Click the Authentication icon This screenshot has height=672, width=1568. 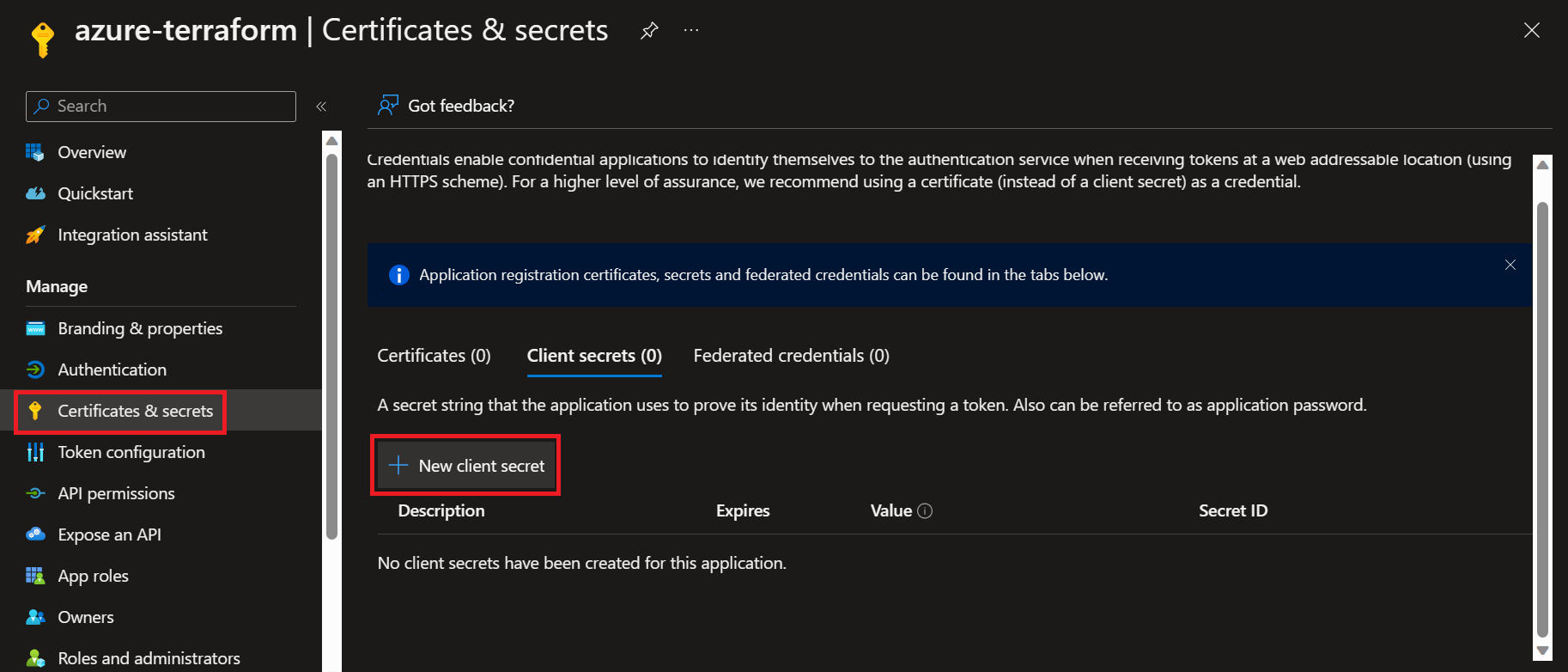(35, 370)
